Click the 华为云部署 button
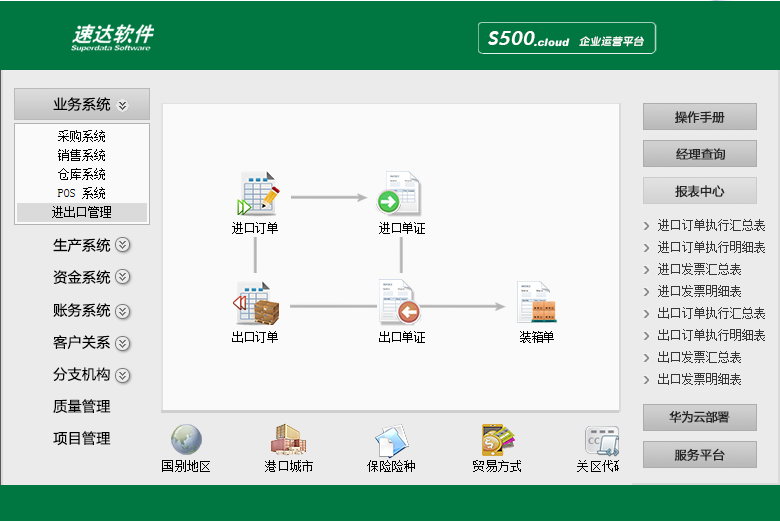 [699, 417]
